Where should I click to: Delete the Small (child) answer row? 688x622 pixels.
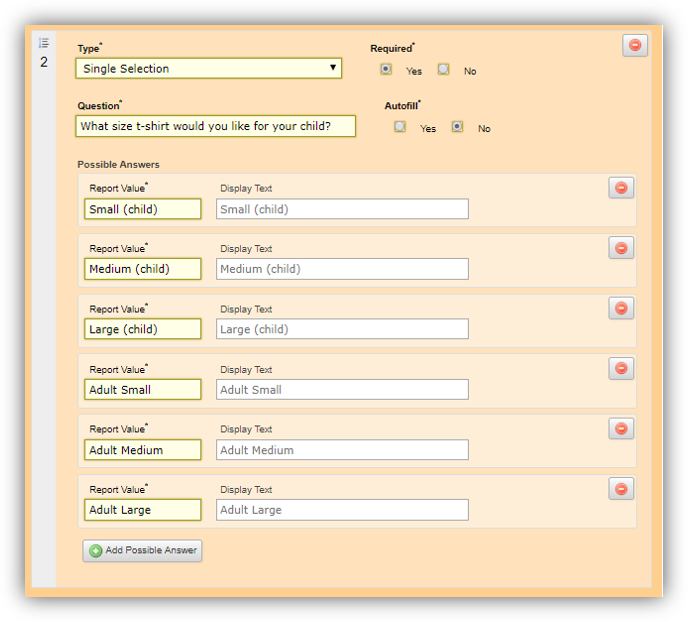(621, 188)
